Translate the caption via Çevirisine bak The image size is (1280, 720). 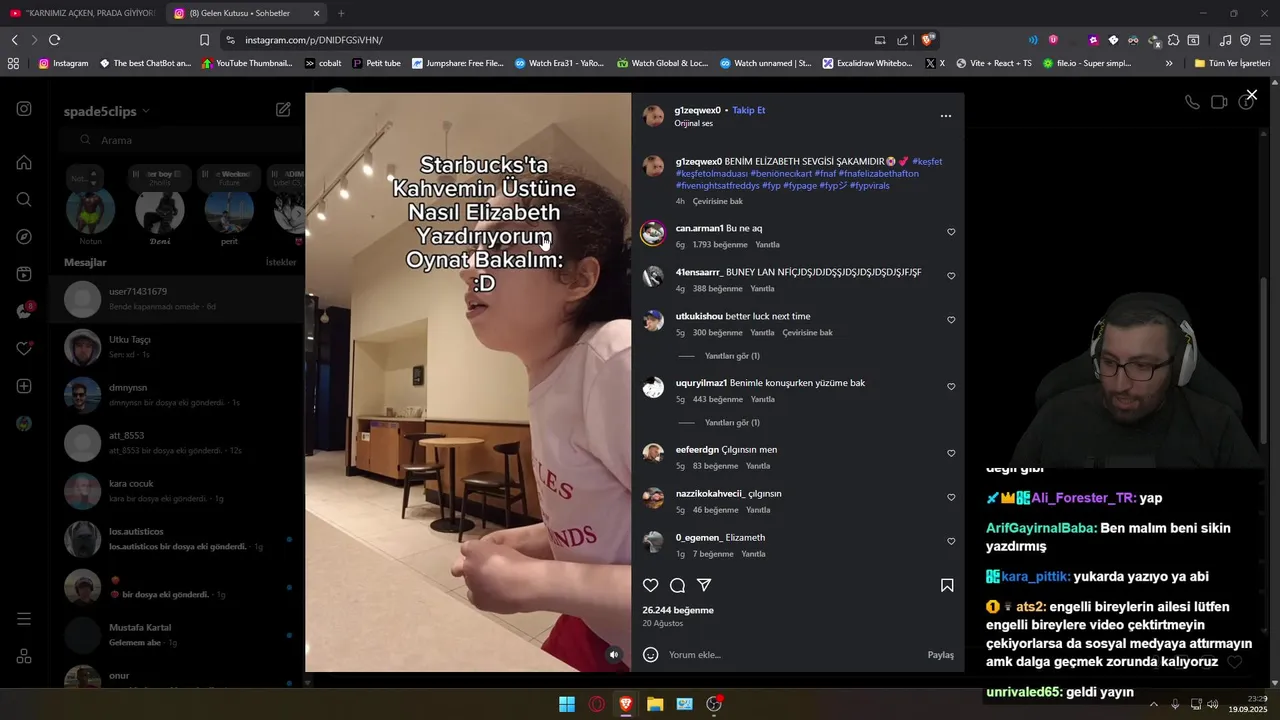718,201
